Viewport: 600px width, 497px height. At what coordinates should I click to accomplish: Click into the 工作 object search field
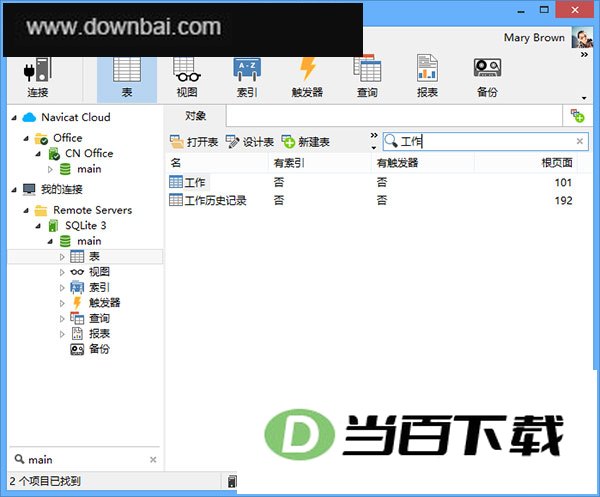[x=485, y=141]
